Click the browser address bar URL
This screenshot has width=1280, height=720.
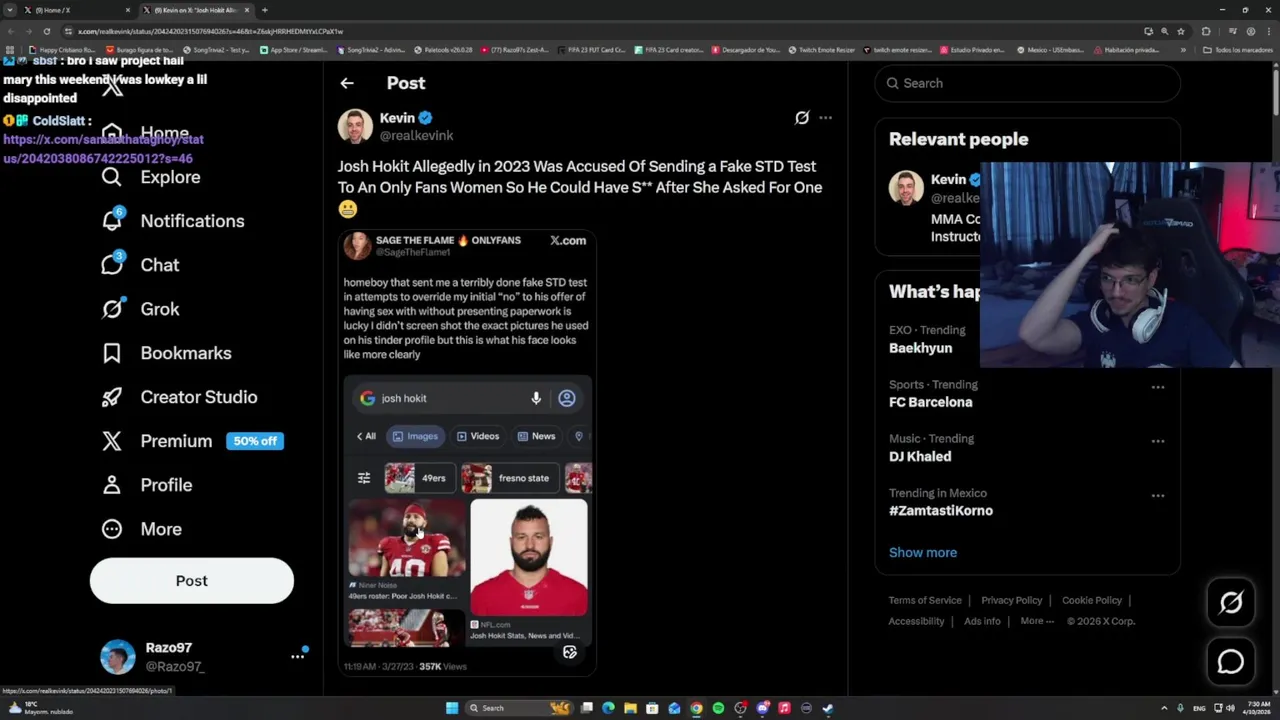coord(210,31)
